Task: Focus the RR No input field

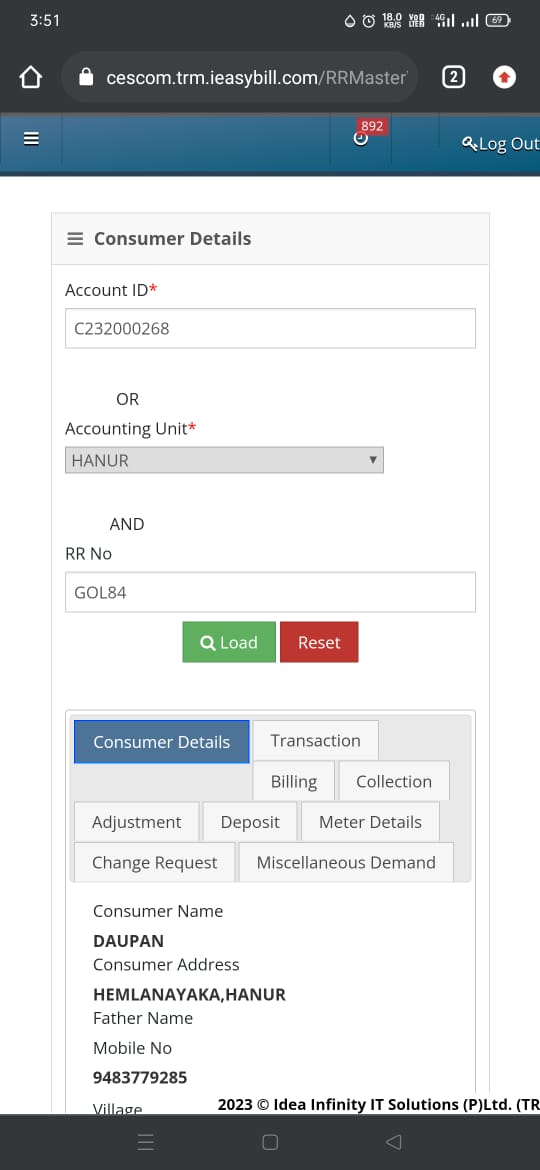Action: (x=270, y=592)
